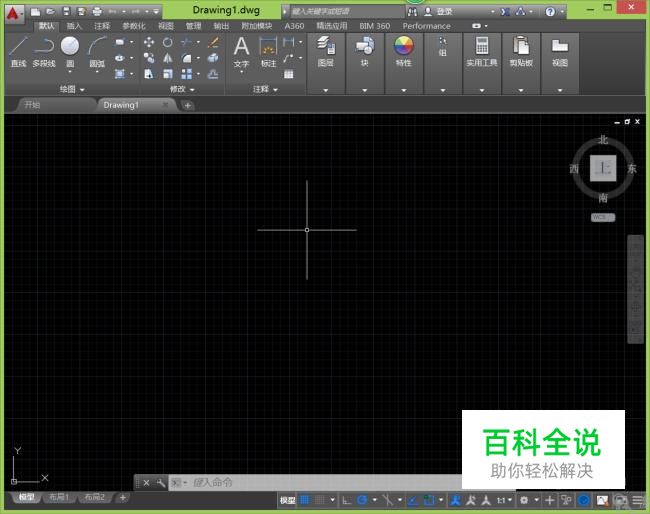Click the Table icon in 注释 panel
650x514 pixels.
click(289, 74)
